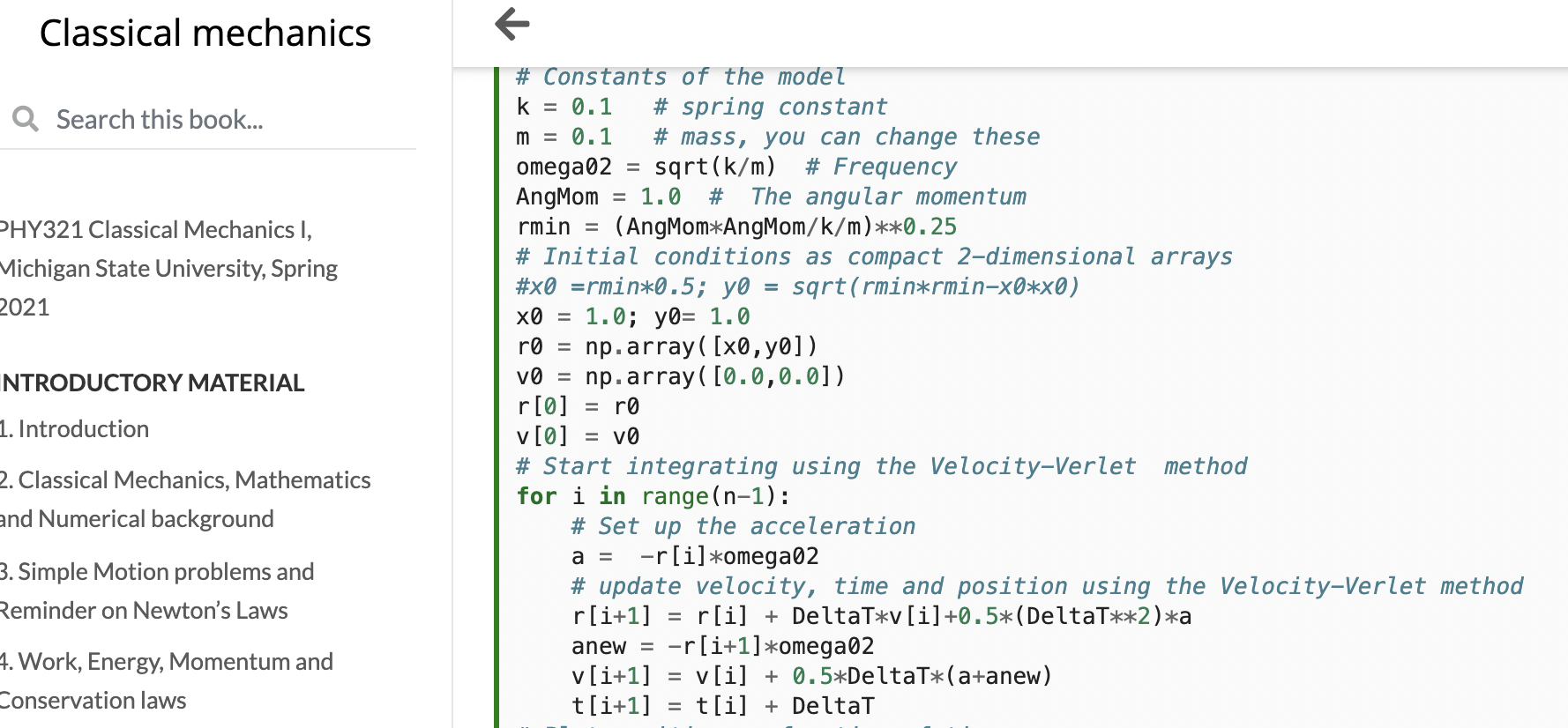
Task: Click the spring constant k = 0.1 line
Action: coord(702,107)
